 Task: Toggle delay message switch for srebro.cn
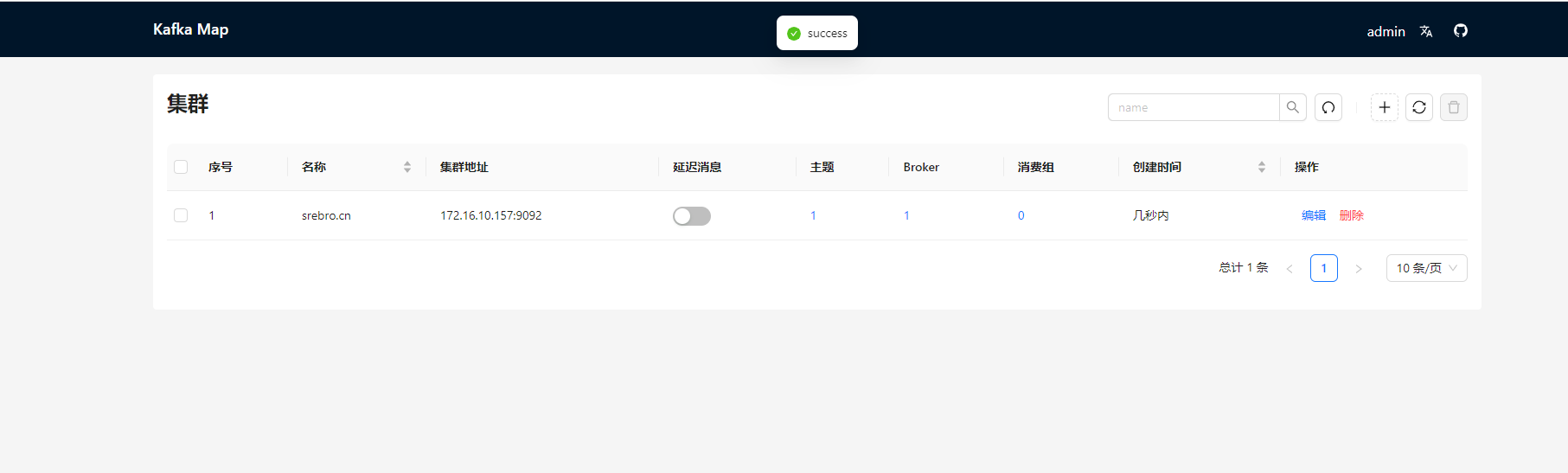(x=691, y=216)
